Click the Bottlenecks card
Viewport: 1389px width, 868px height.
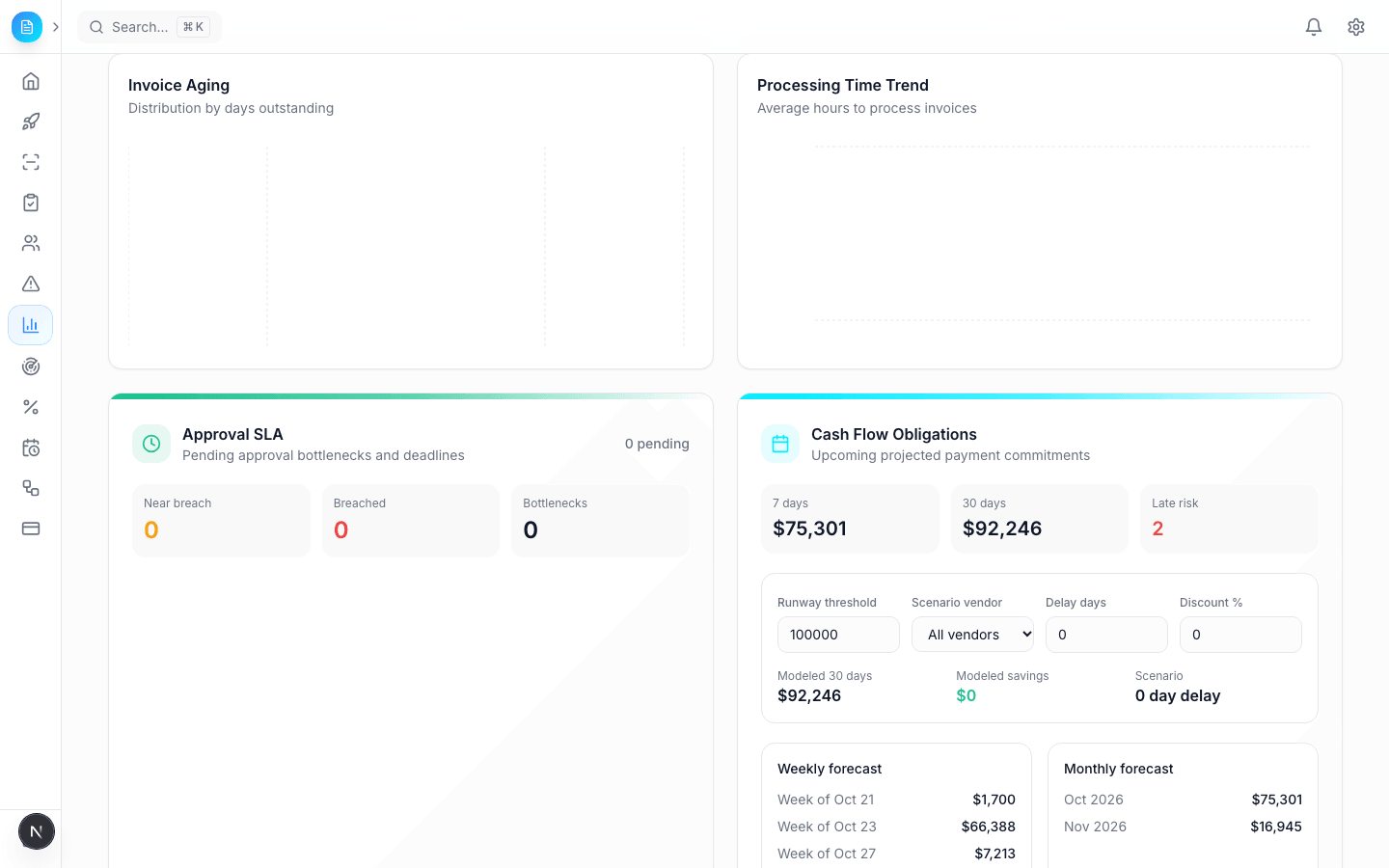click(600, 521)
